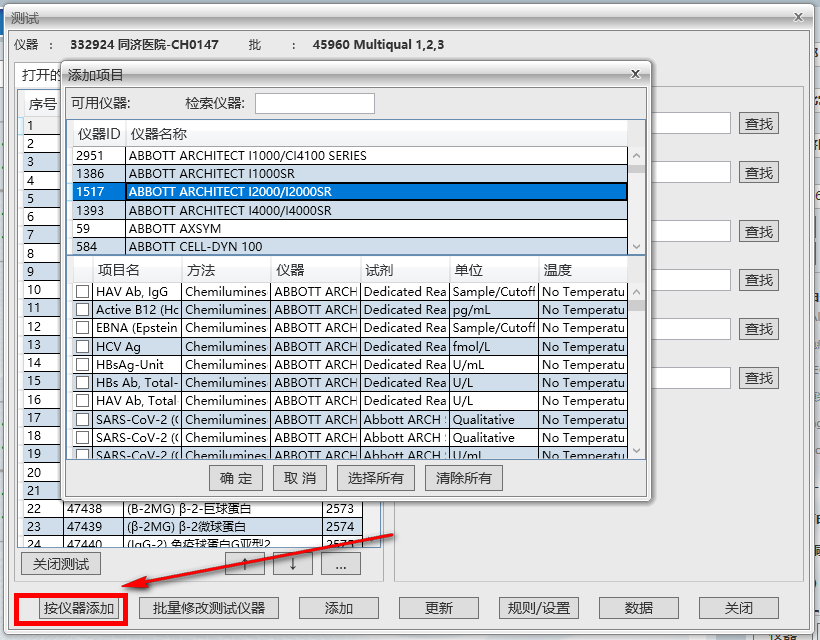
Task: Click 批量修改测试仪器 button
Action: click(208, 608)
